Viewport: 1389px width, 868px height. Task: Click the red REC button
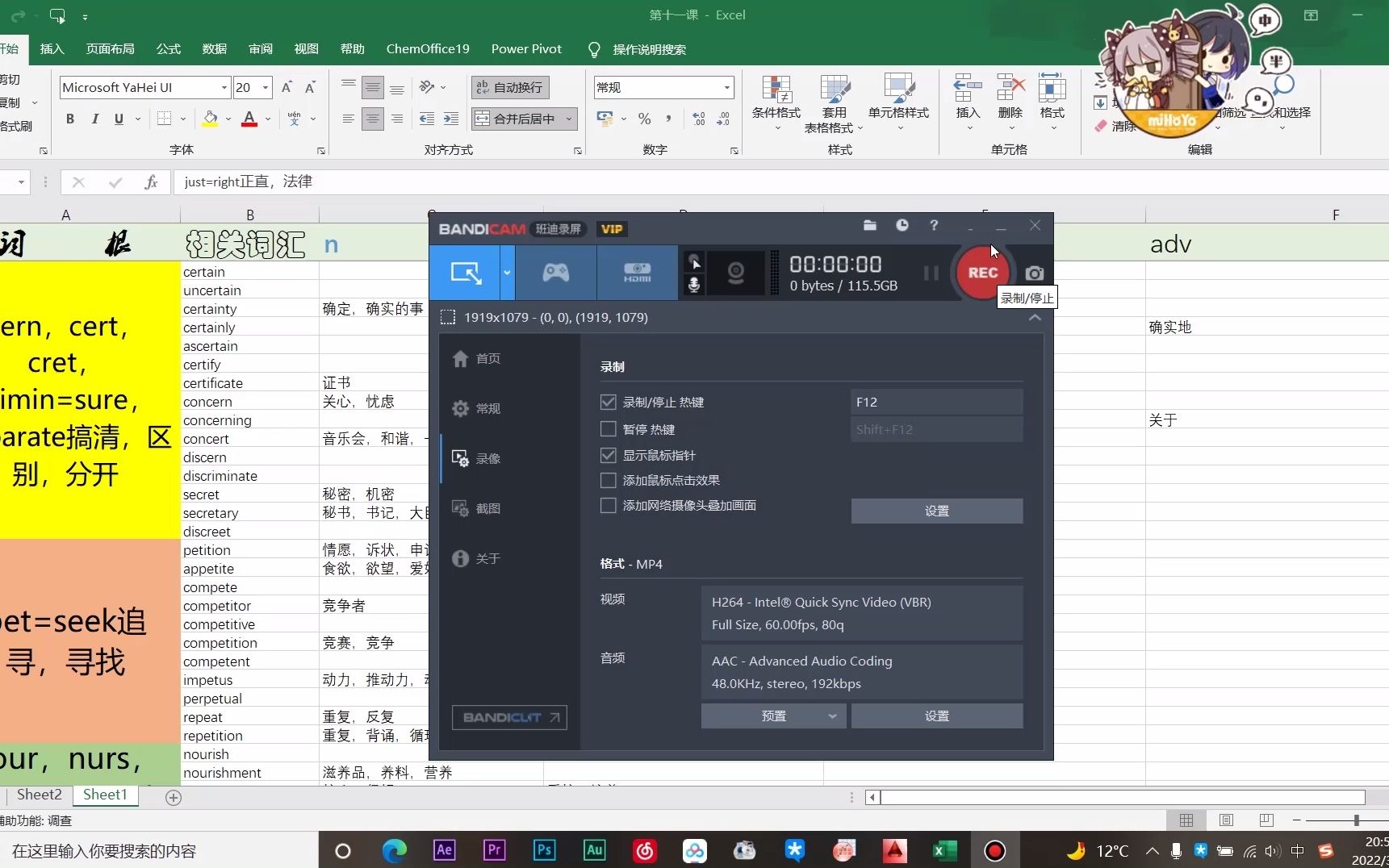point(982,273)
